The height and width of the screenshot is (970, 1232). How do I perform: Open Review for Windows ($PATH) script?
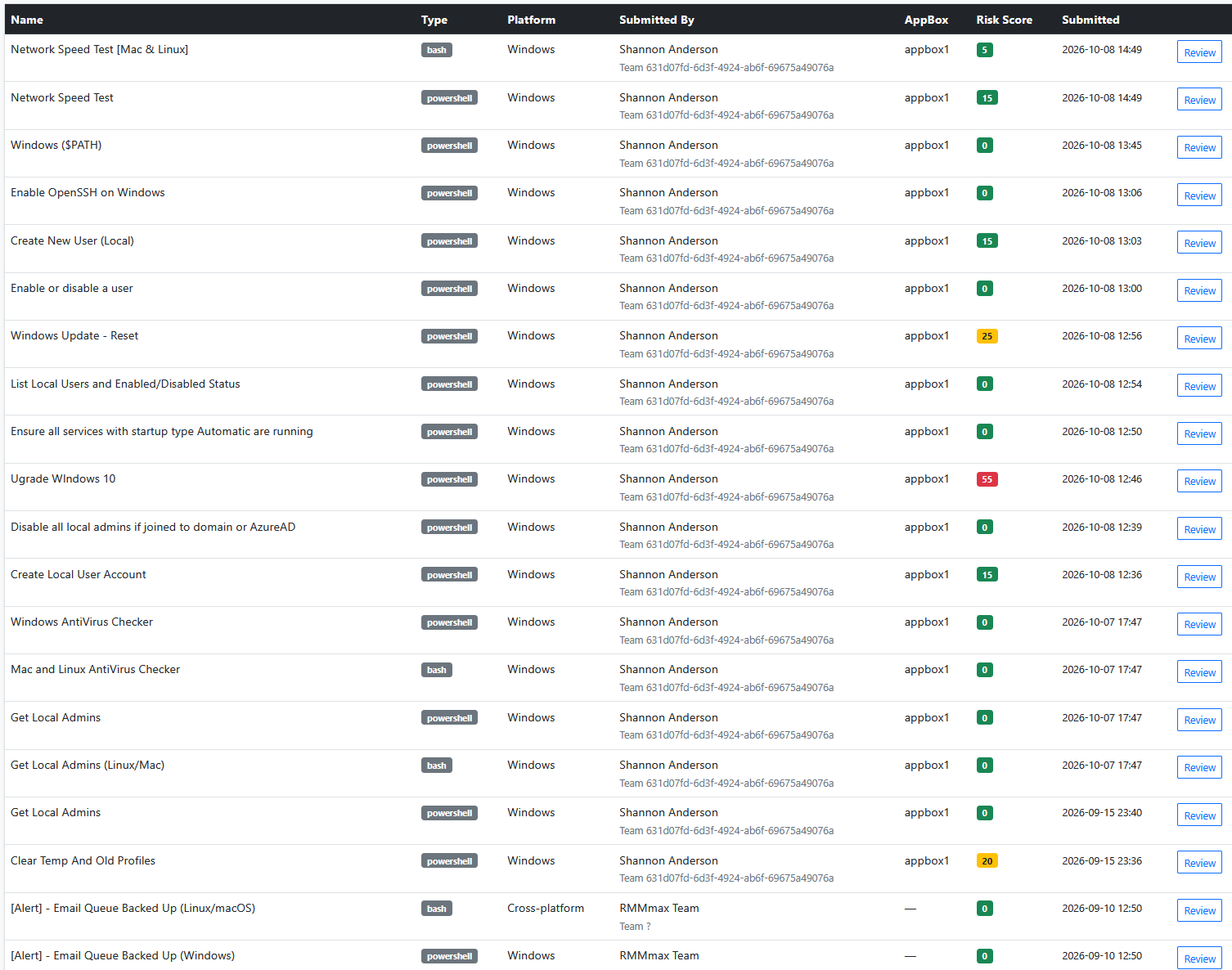click(1199, 147)
